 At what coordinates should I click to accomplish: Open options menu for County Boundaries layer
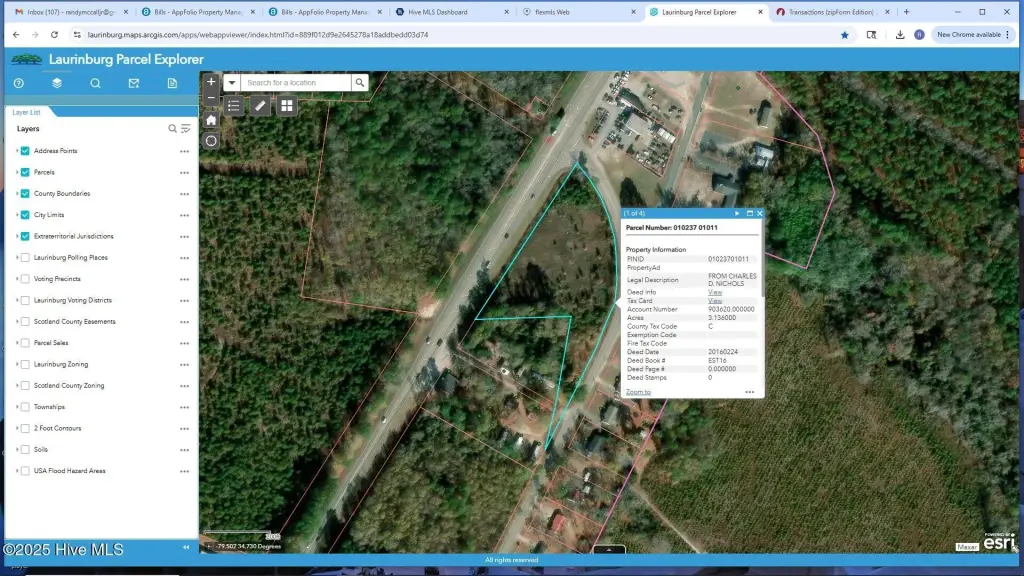tap(184, 194)
